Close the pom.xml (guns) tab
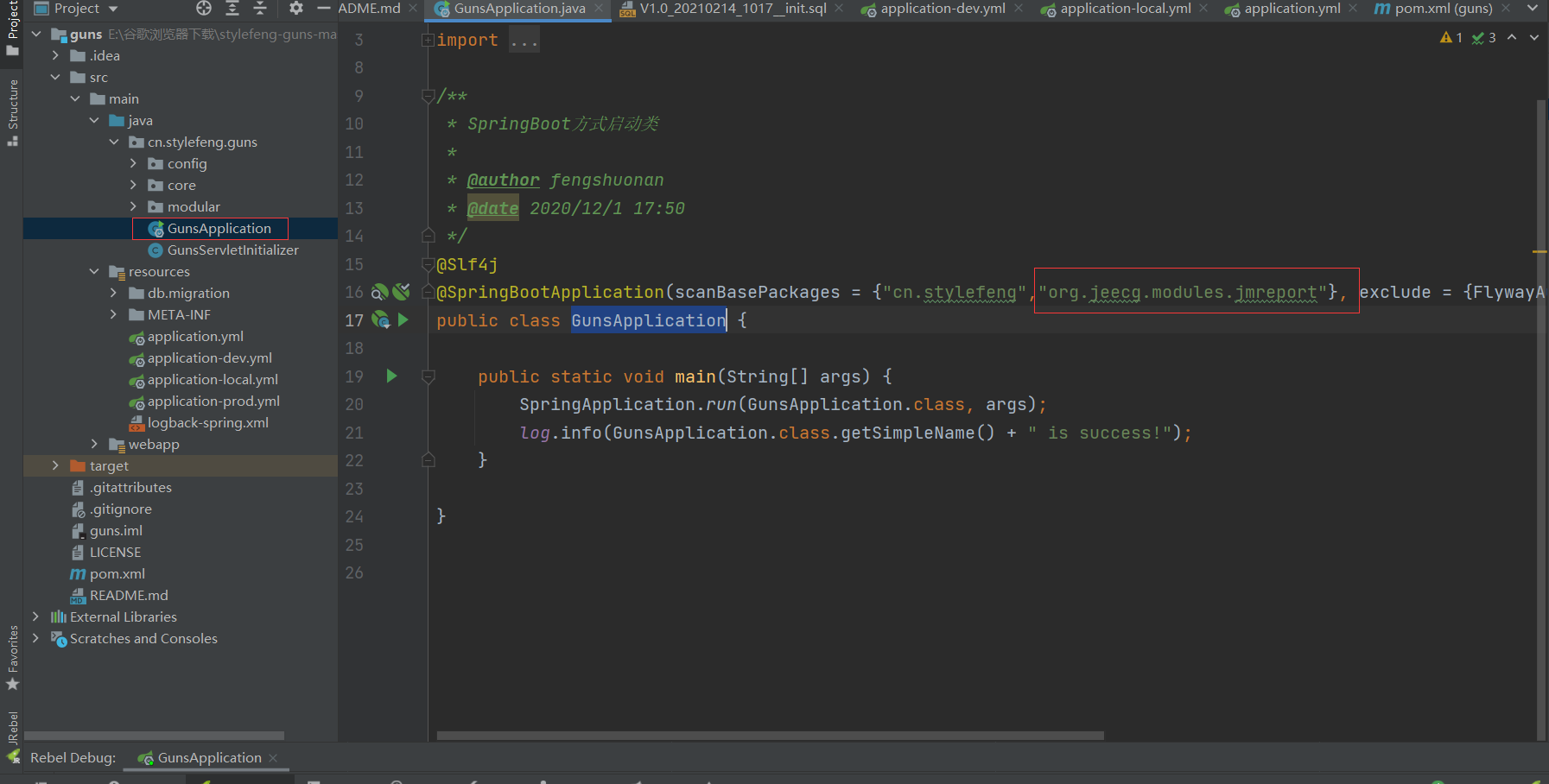The height and width of the screenshot is (784, 1549). pos(1506,9)
